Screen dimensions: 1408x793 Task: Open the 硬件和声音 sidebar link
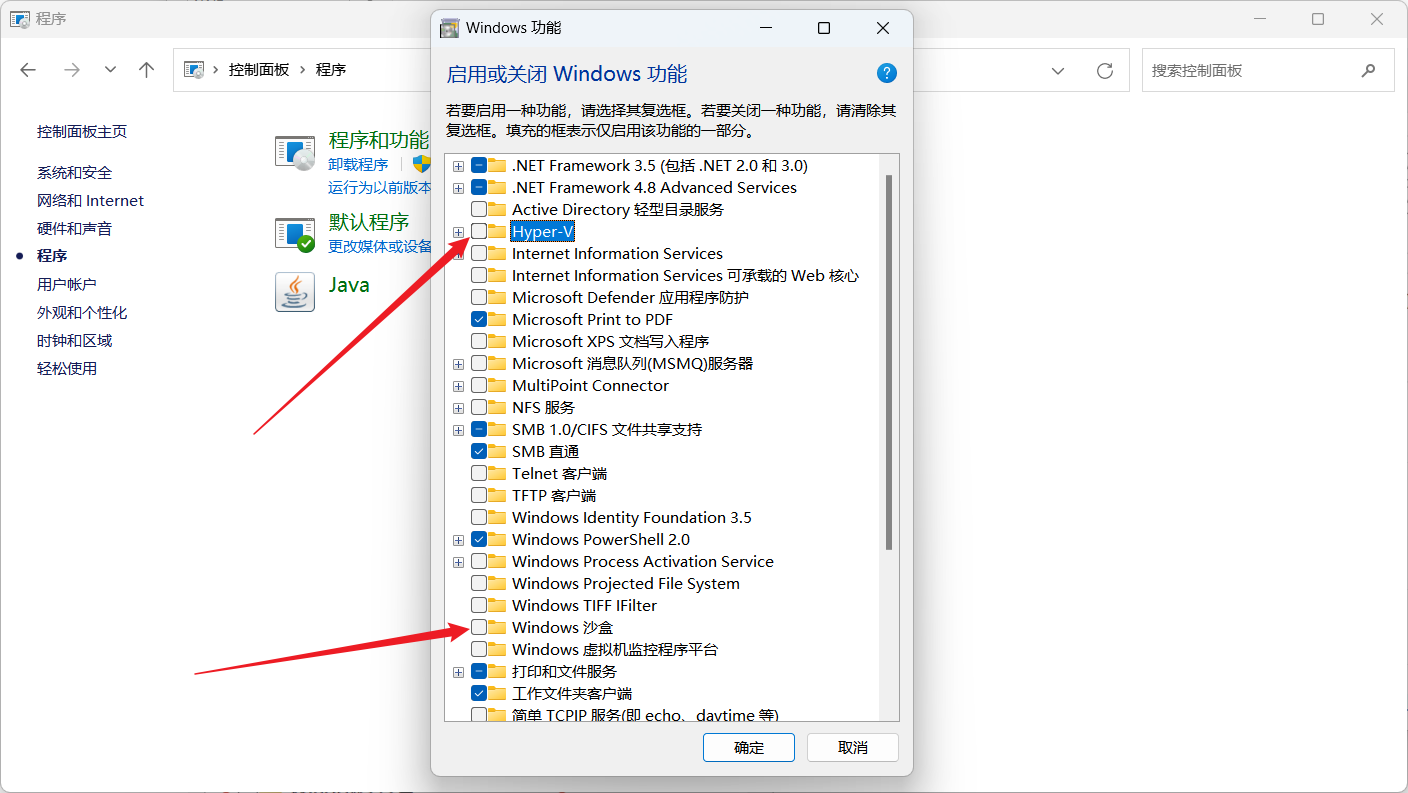[75, 228]
